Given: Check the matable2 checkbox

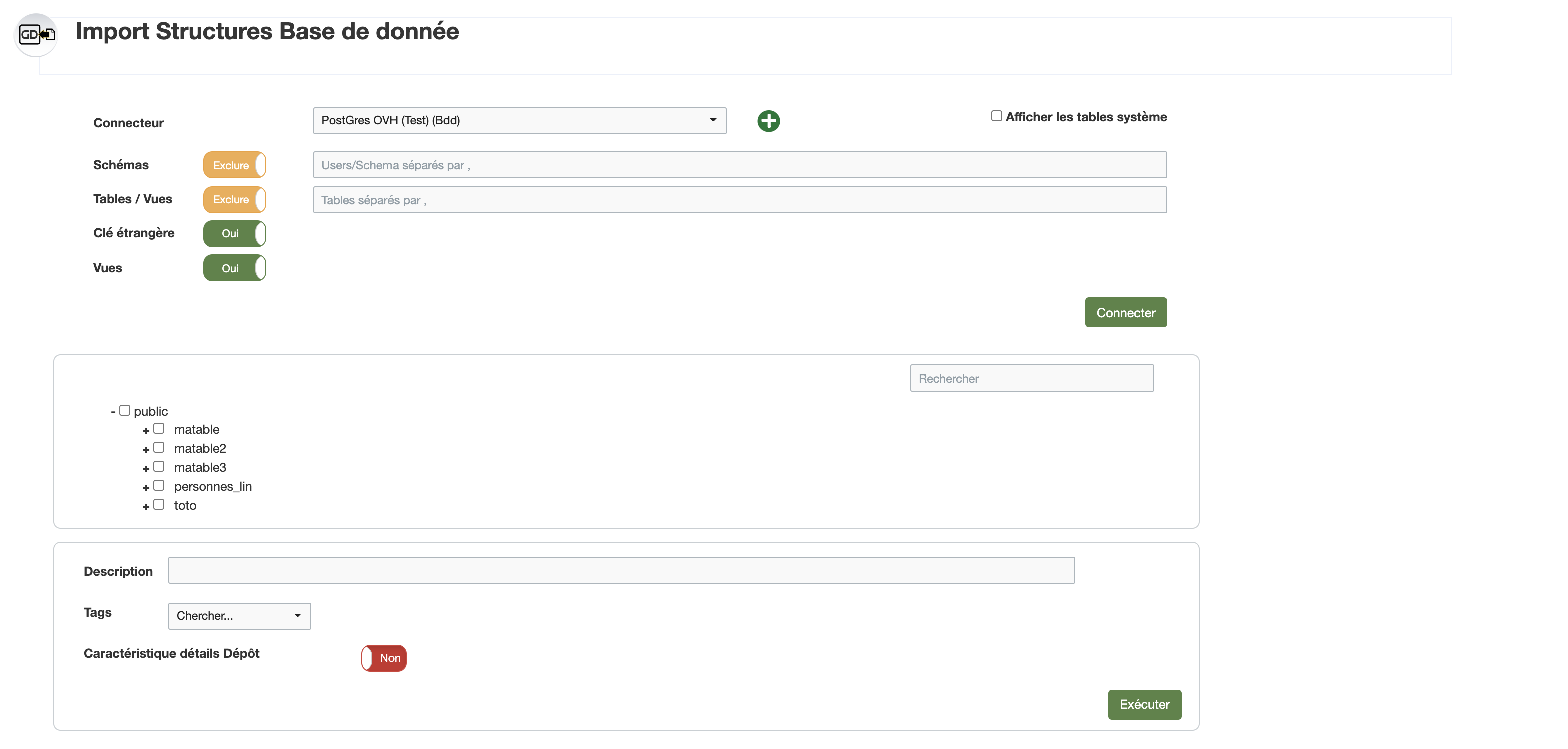Looking at the screenshot, I should click(159, 448).
